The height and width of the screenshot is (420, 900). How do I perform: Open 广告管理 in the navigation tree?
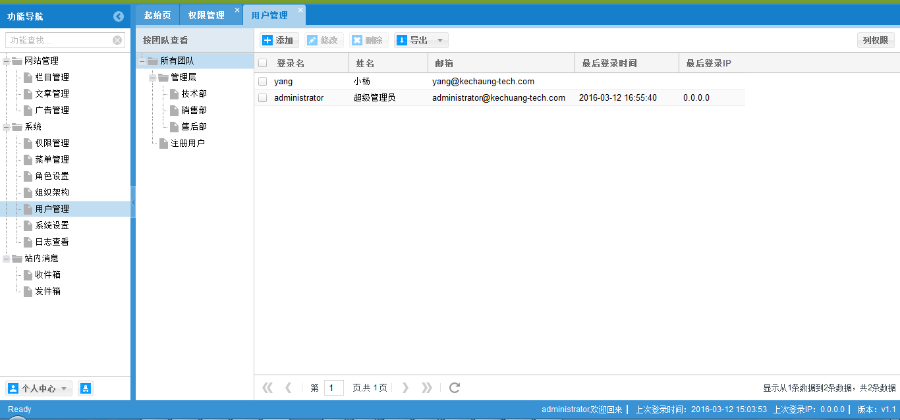[52, 110]
